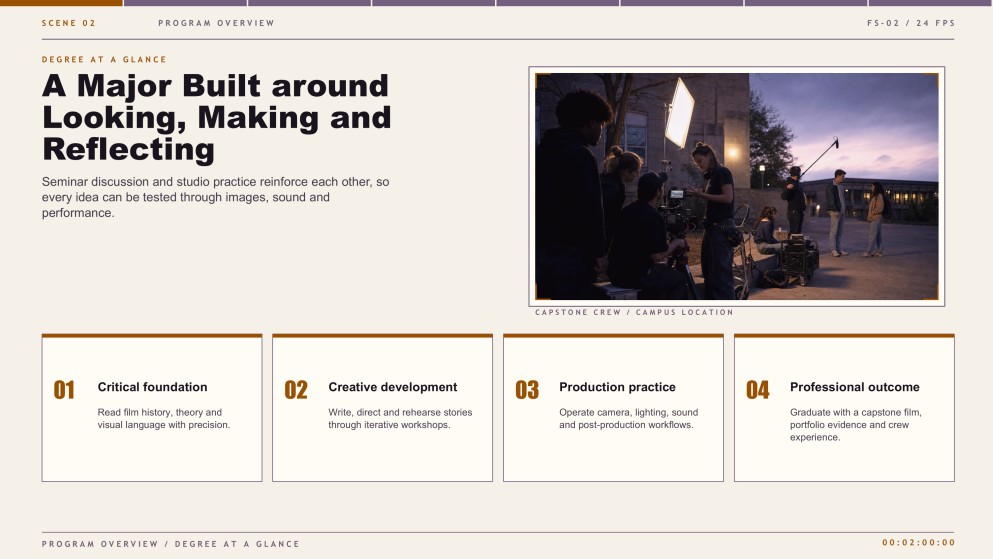
Task: Click the footer PROGRAM OVERVIEW / DEGREE AT A GLANCE
Action: click(170, 544)
